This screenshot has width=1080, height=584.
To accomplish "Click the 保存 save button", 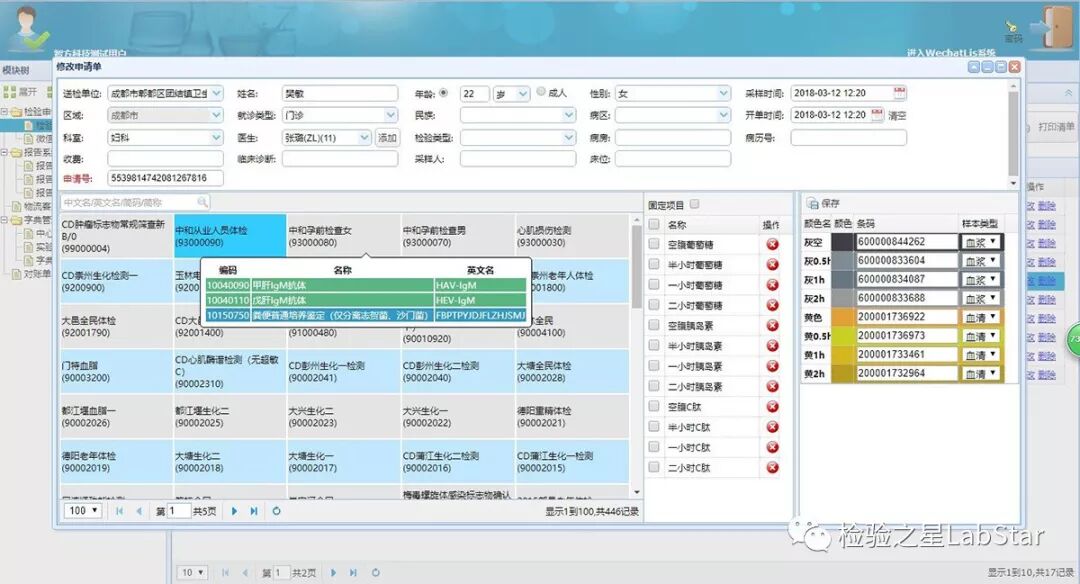I will (x=823, y=203).
